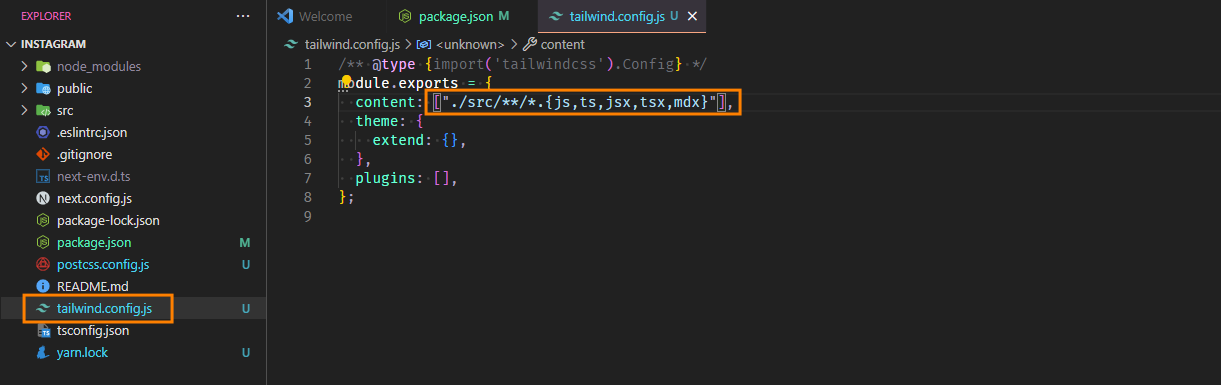The image size is (1221, 385).
Task: Click the public folder icon
Action: coord(43,88)
